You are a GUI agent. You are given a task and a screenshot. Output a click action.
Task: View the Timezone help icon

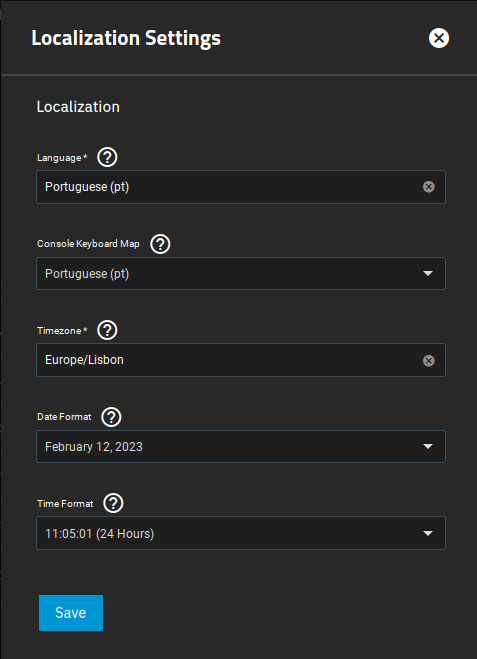tap(107, 330)
